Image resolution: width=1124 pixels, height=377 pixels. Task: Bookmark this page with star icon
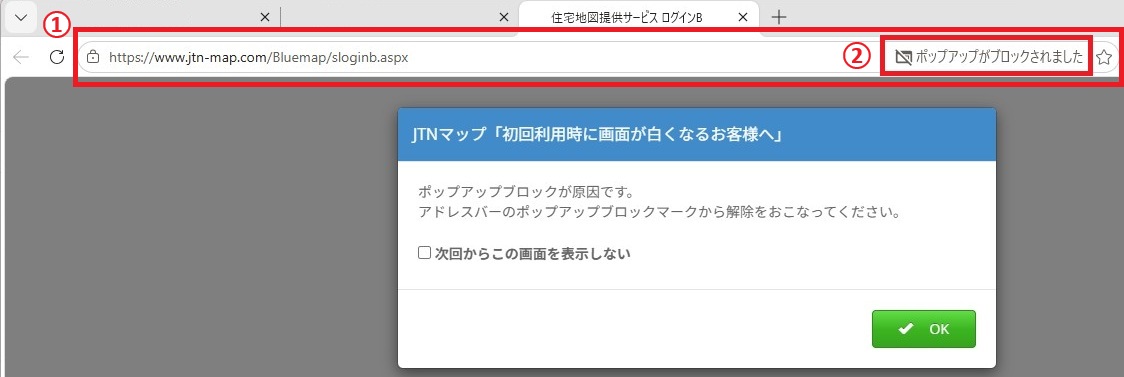[1104, 57]
